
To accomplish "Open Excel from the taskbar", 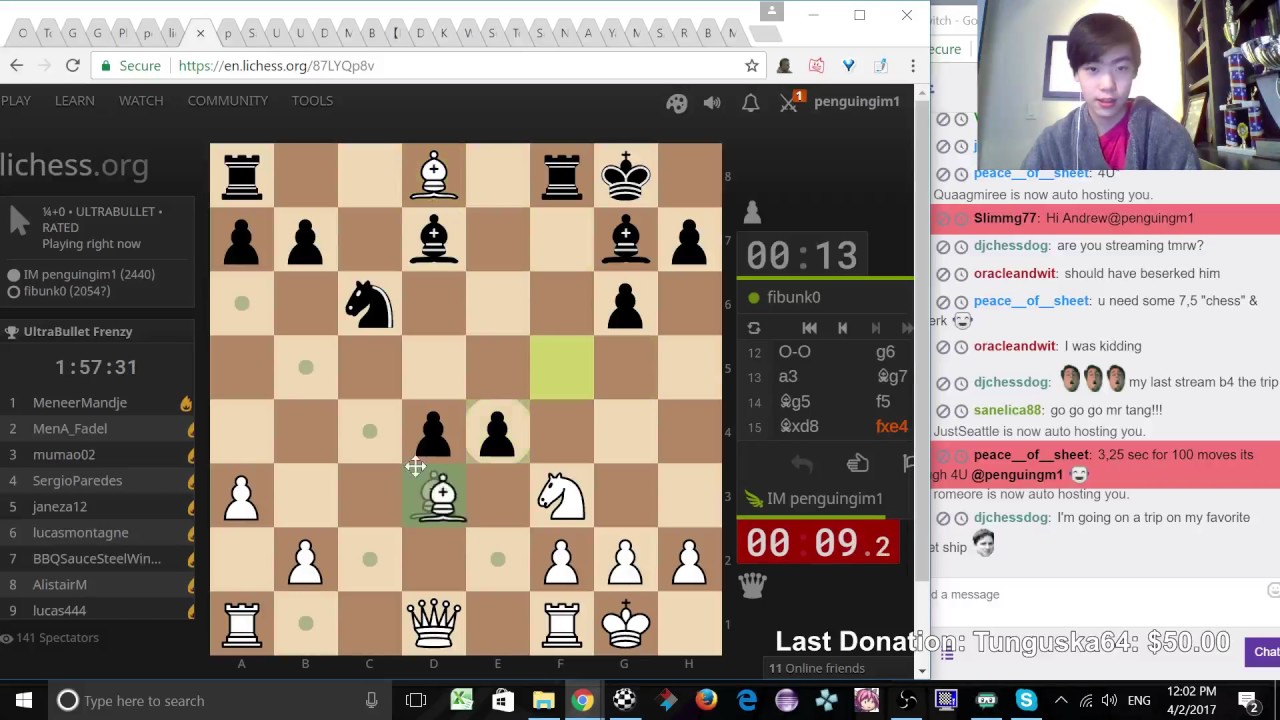I will (x=461, y=701).
